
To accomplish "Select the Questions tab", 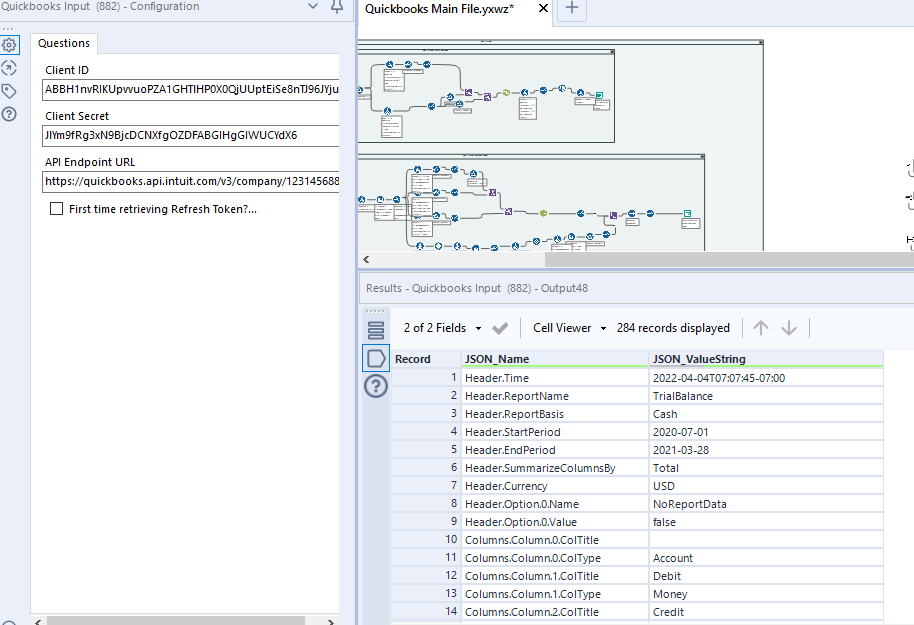I will click(64, 43).
